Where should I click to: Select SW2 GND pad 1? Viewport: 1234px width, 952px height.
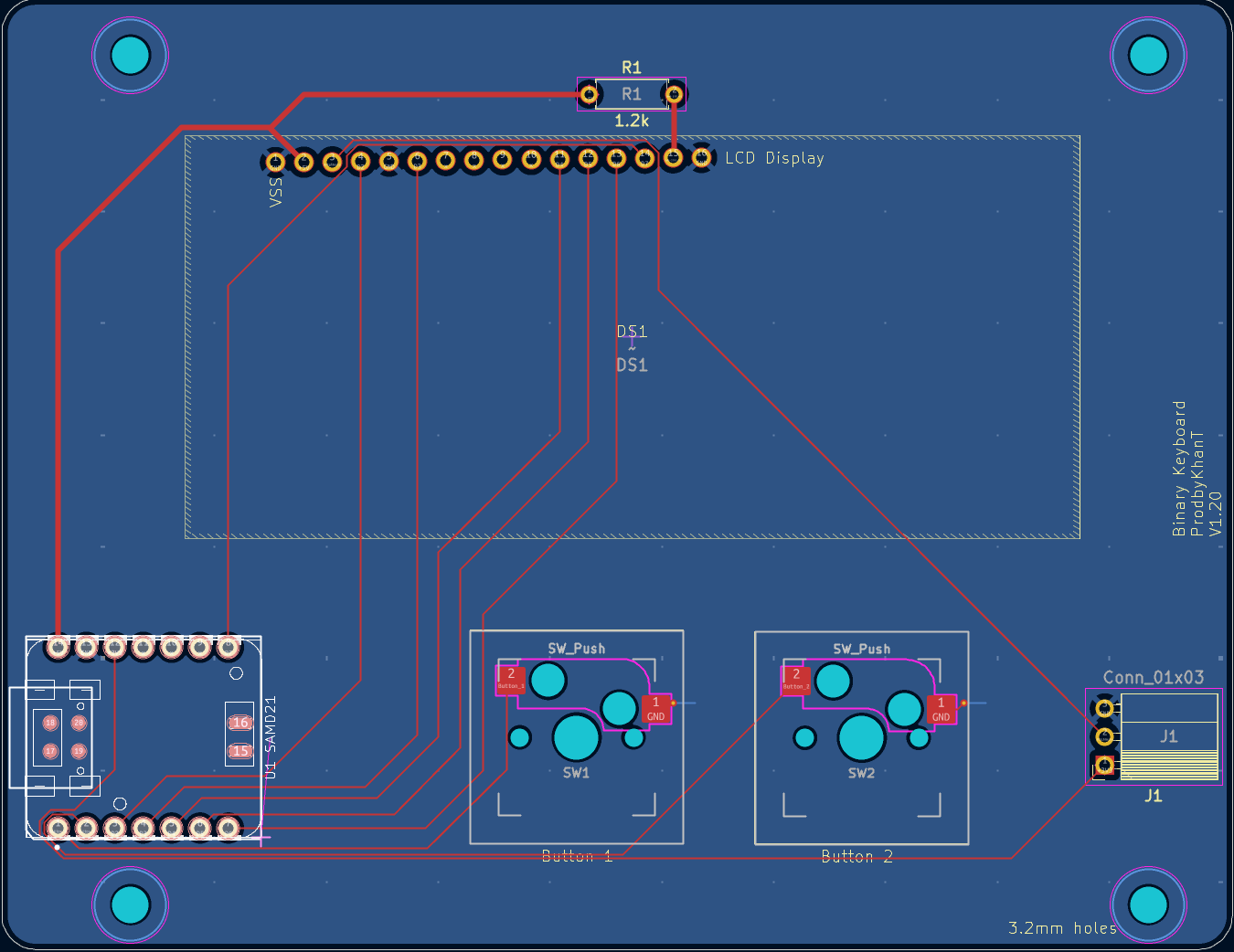(941, 709)
